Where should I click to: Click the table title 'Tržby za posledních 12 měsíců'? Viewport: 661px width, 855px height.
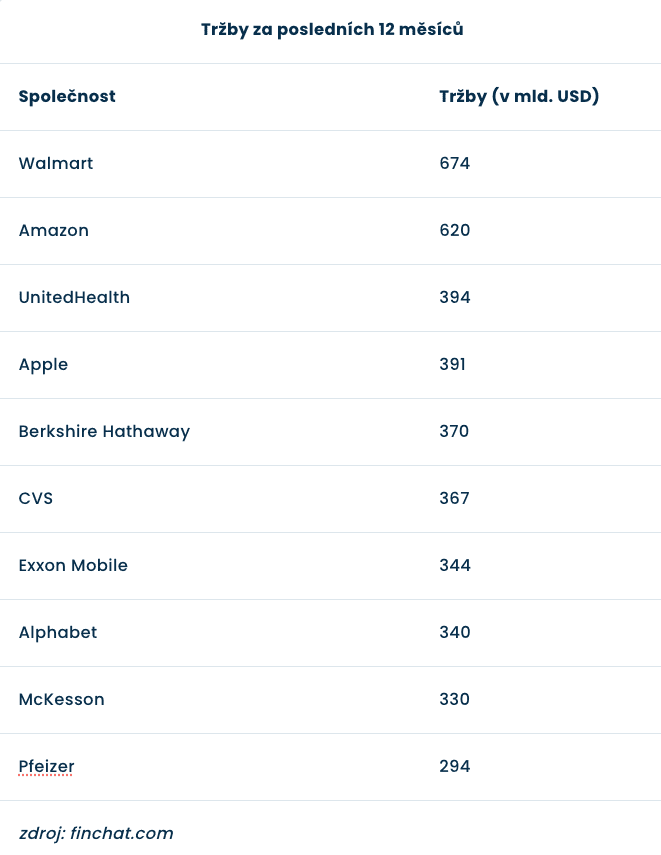(331, 30)
